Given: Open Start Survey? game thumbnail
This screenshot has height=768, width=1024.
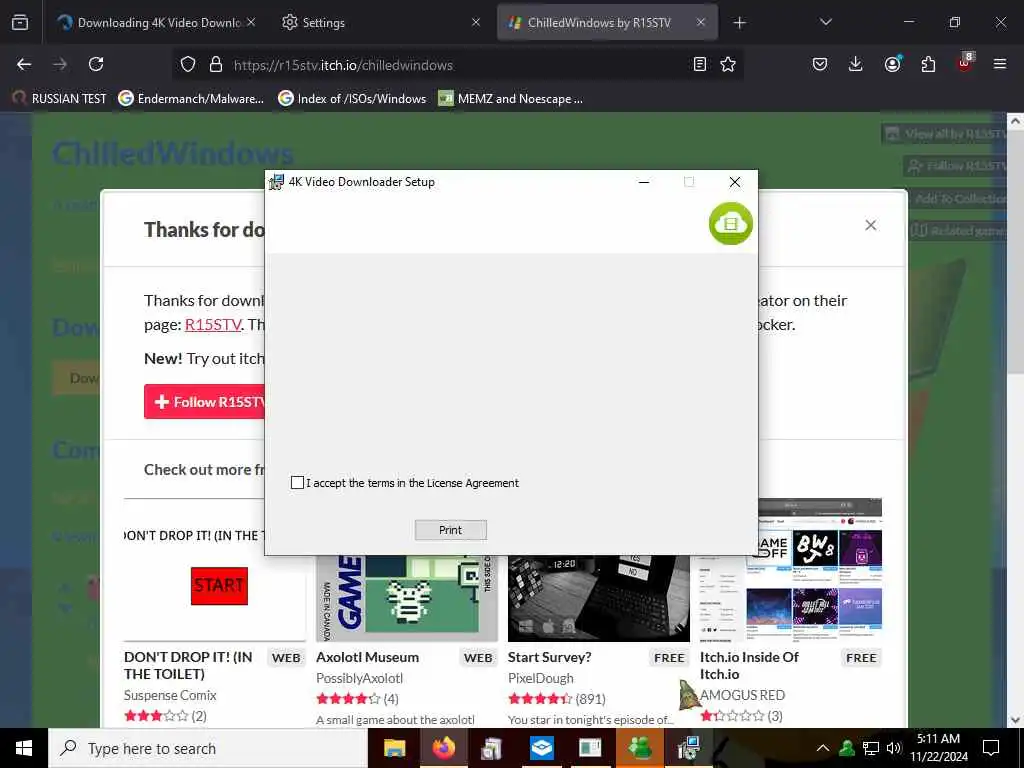Looking at the screenshot, I should point(599,598).
